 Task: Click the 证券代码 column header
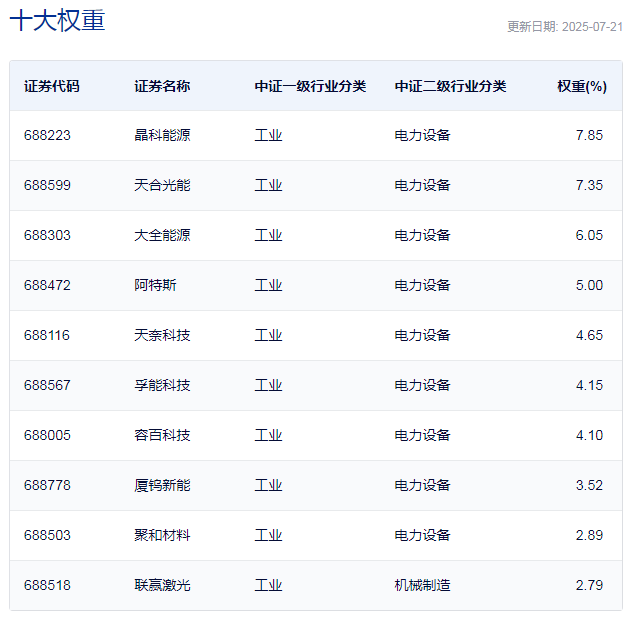pyautogui.click(x=52, y=86)
